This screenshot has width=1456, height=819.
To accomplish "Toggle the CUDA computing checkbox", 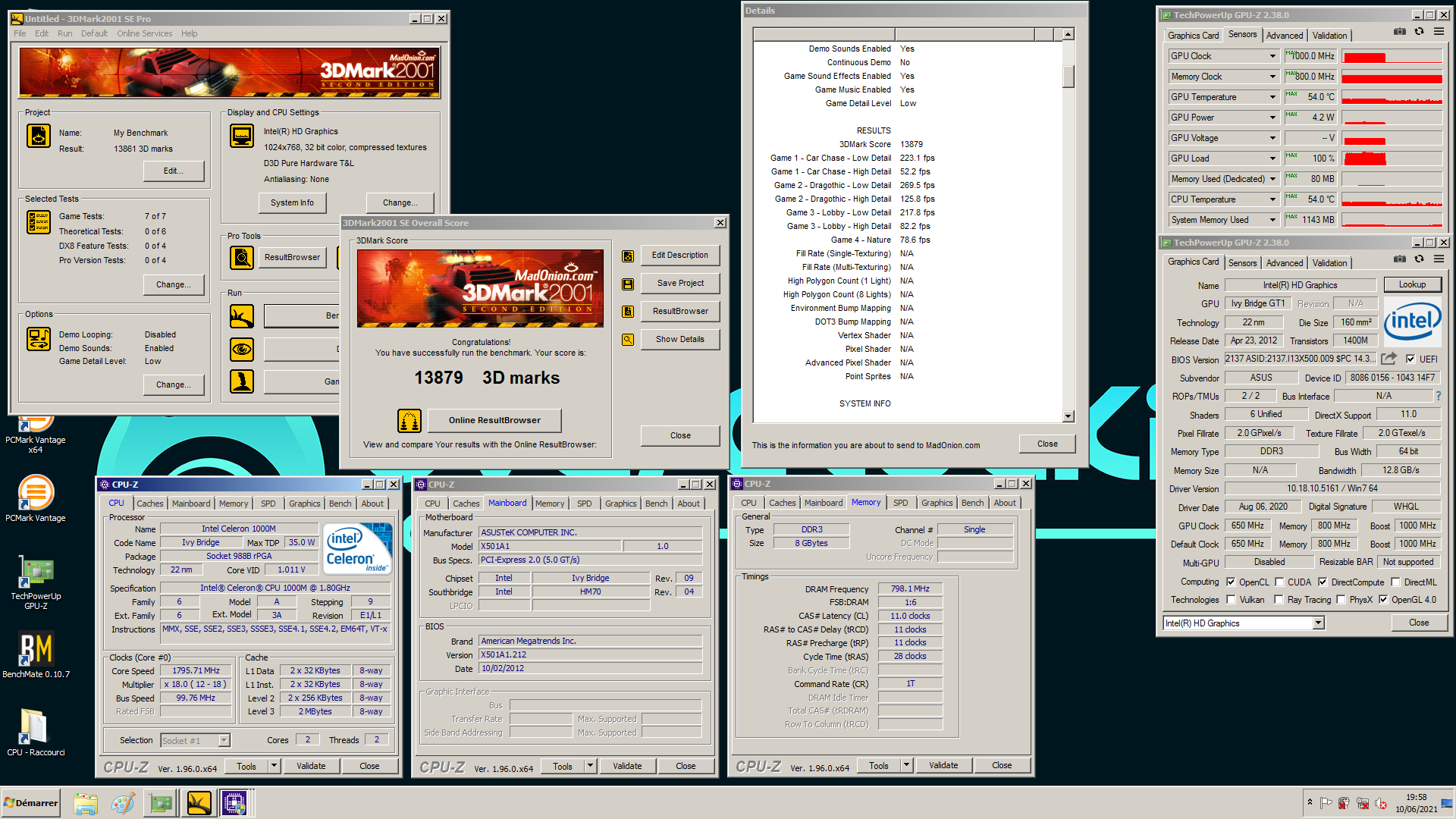I will [x=1279, y=582].
